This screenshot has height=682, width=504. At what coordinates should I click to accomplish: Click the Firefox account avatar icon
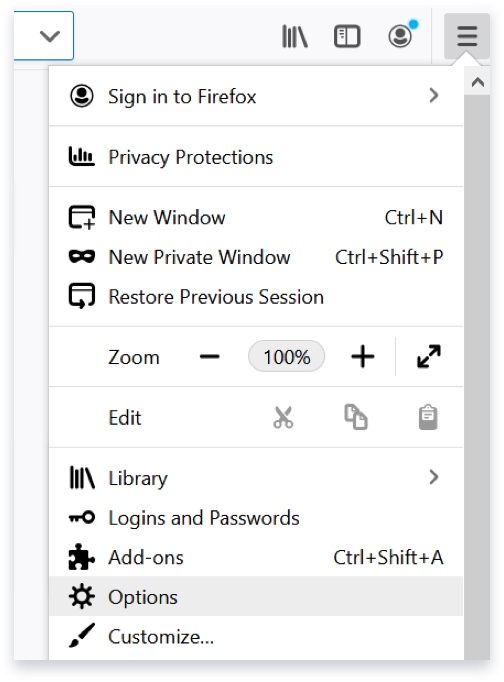pyautogui.click(x=400, y=36)
